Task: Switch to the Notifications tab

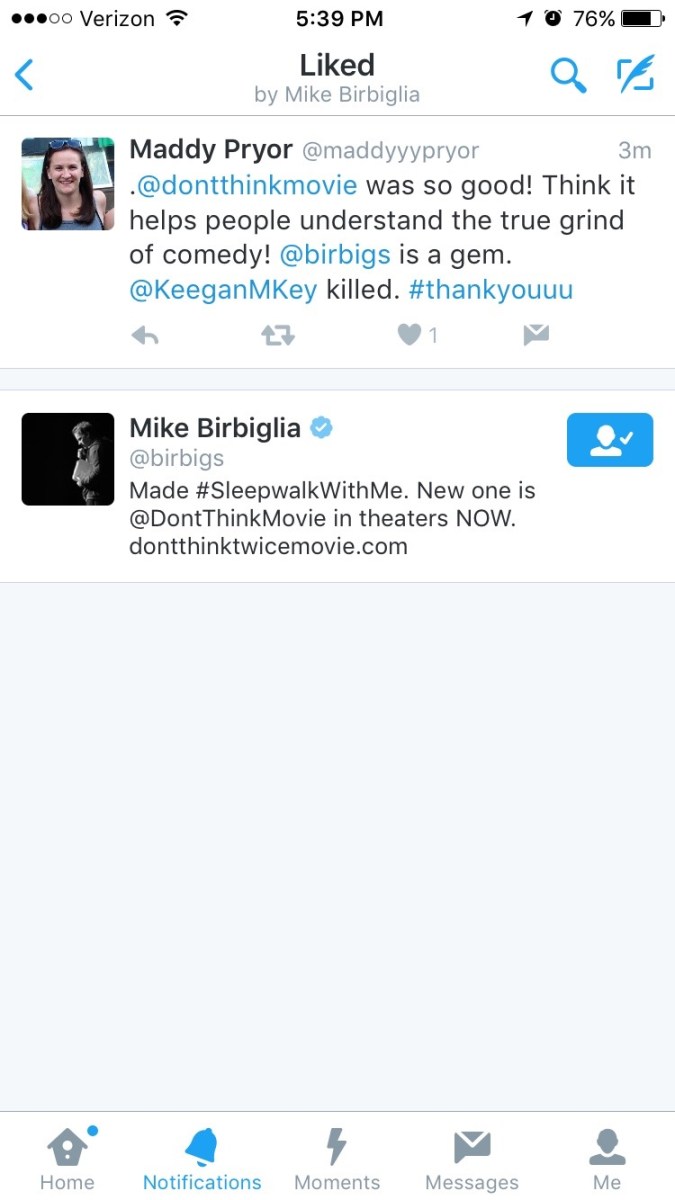Action: click(202, 1160)
